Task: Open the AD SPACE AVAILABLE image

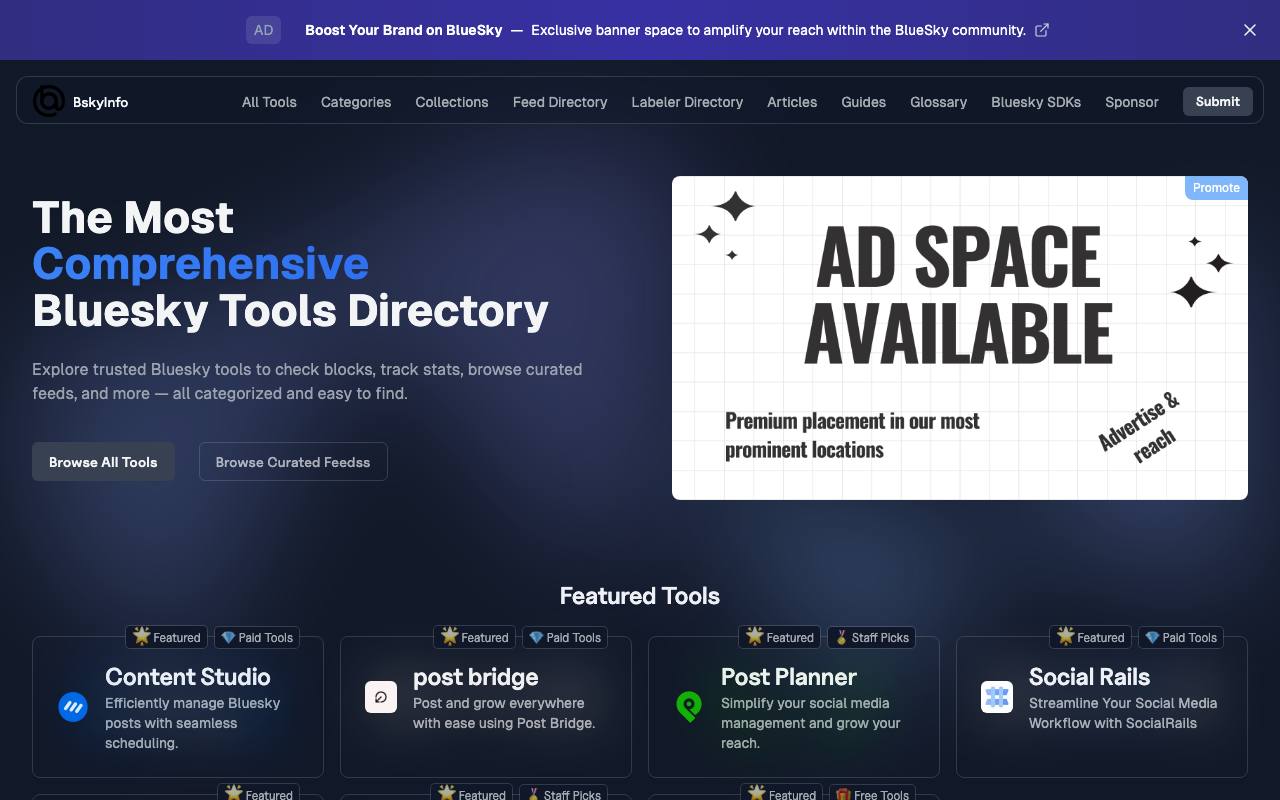Action: tap(960, 338)
